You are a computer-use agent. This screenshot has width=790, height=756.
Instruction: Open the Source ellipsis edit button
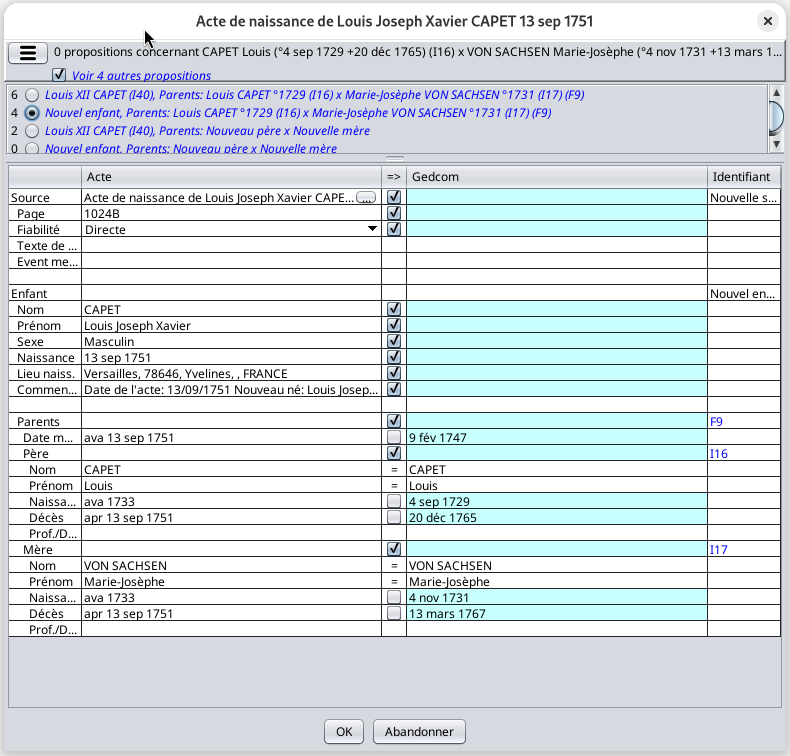click(366, 197)
